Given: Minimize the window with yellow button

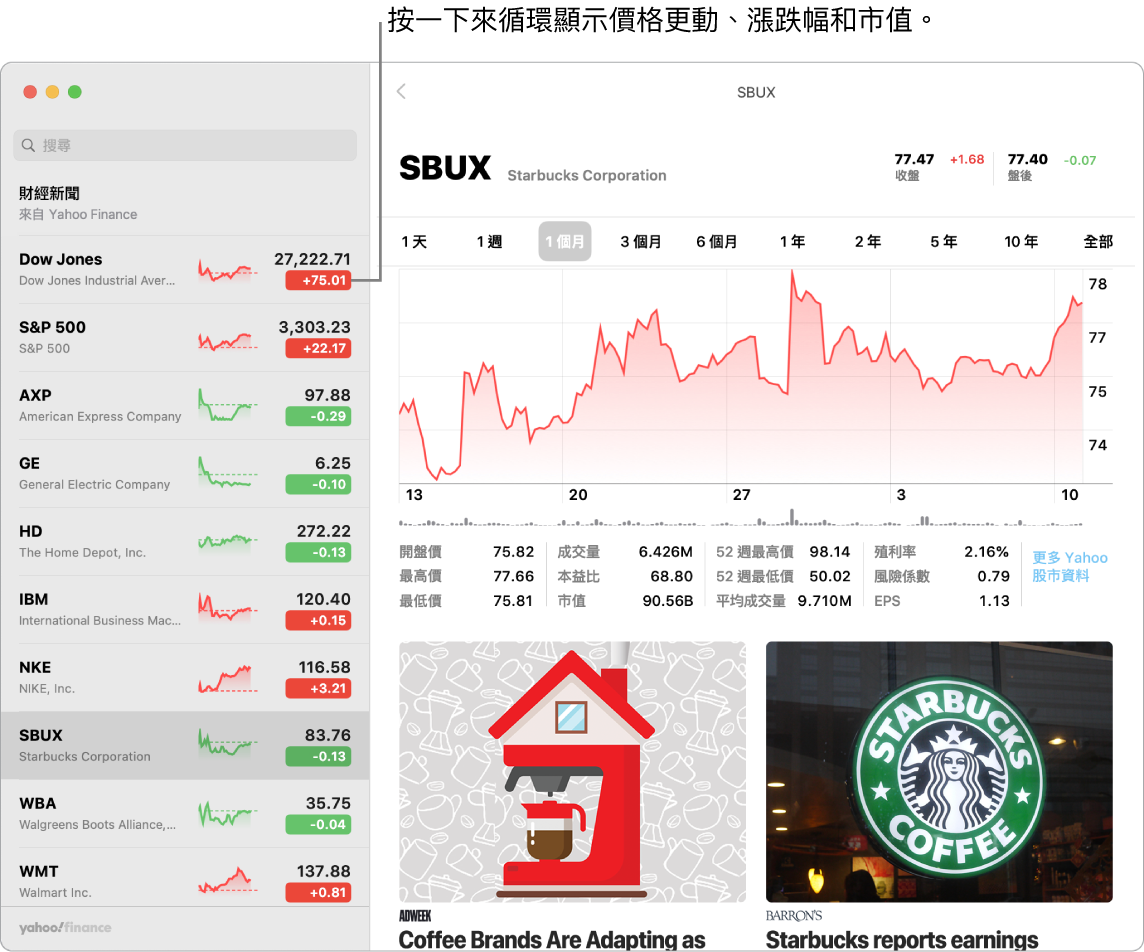Looking at the screenshot, I should point(53,92).
